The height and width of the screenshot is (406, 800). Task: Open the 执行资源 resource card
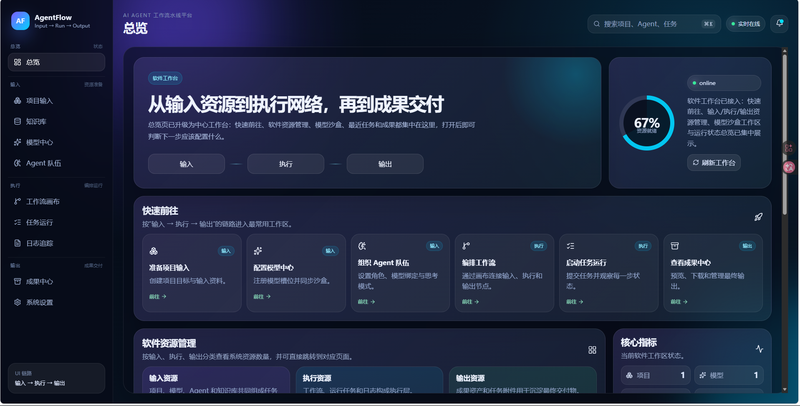pos(369,380)
